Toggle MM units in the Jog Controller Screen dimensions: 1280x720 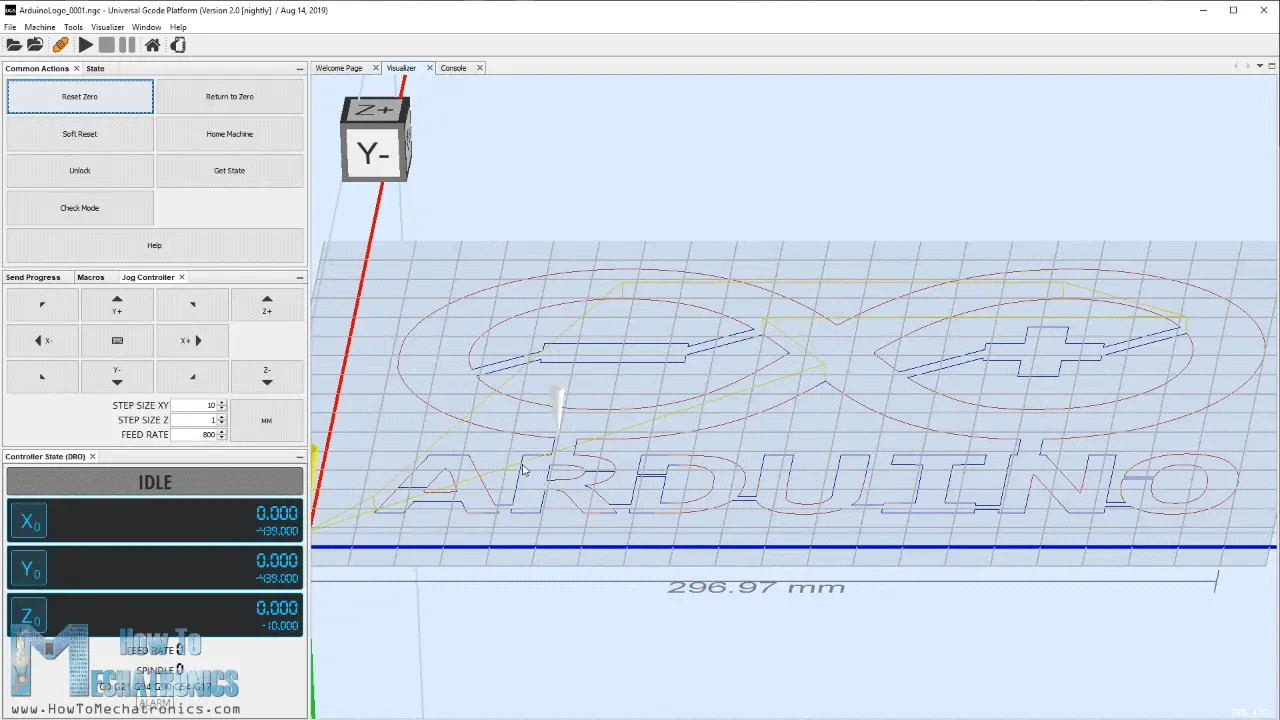pyautogui.click(x=266, y=420)
